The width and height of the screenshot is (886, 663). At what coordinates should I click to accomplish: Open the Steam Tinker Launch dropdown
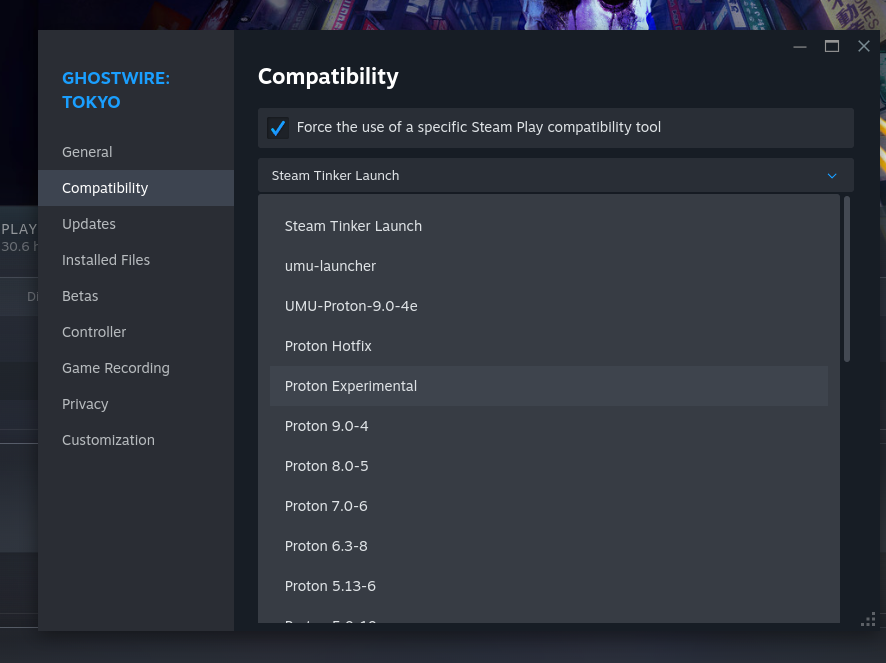coord(555,175)
